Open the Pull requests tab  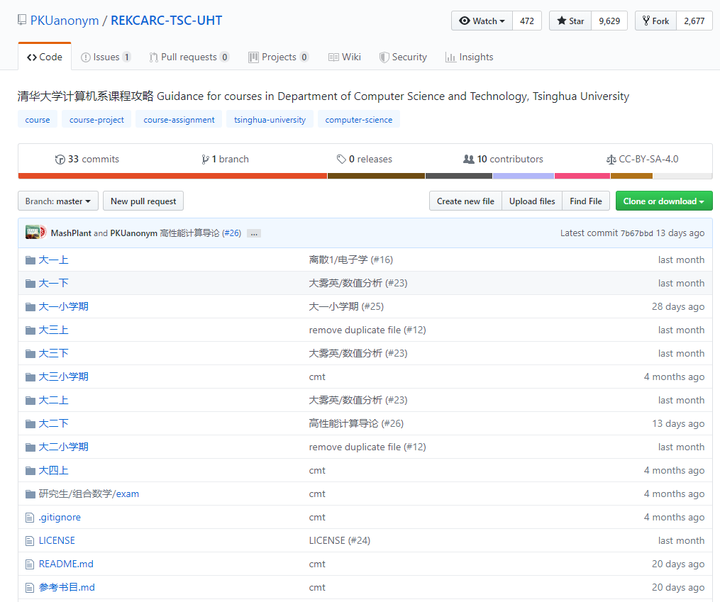[x=189, y=57]
